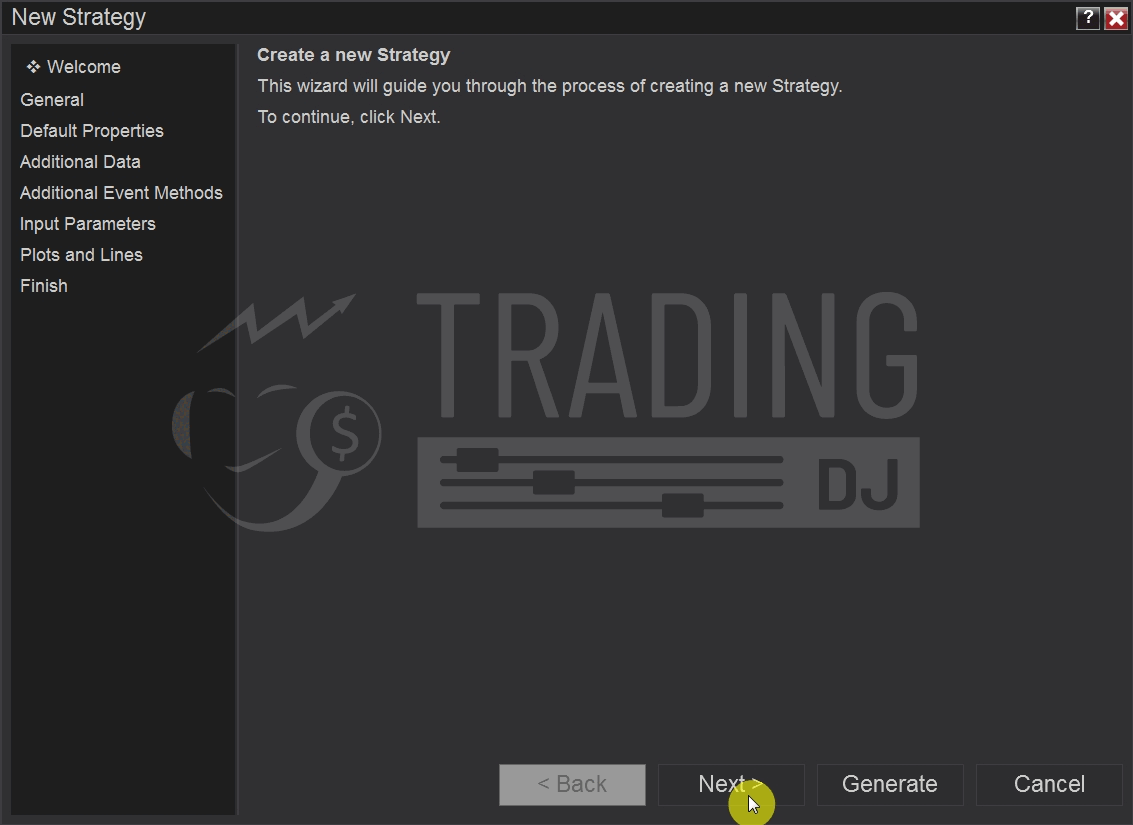Open the Input Parameters step

(x=88, y=224)
